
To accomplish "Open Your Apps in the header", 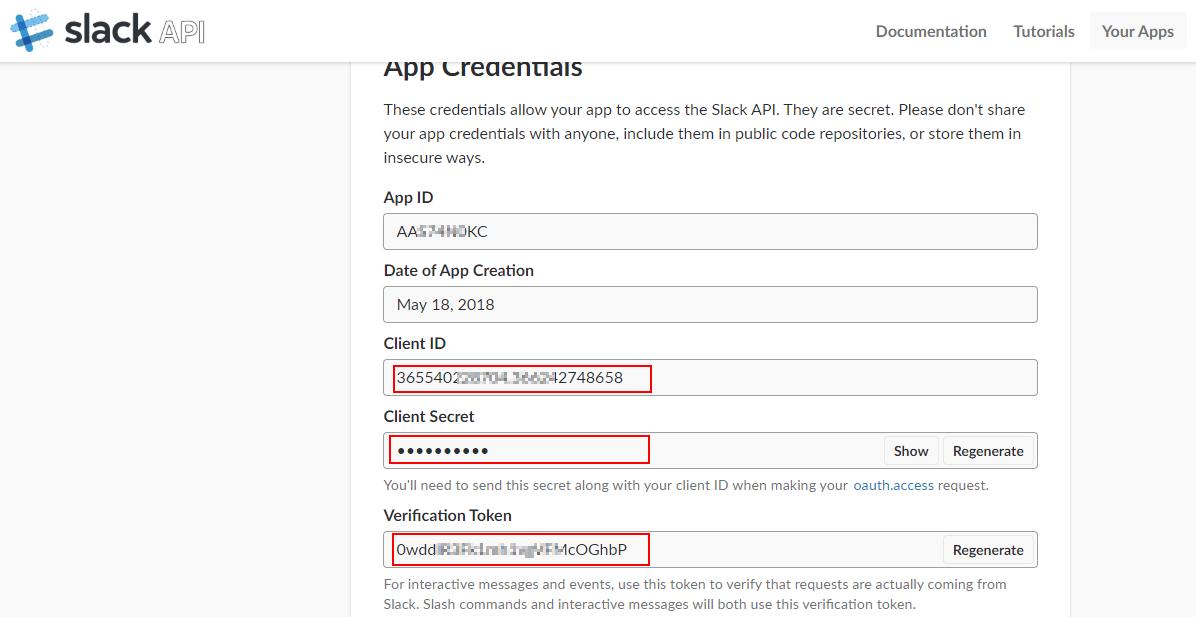I will pos(1137,31).
